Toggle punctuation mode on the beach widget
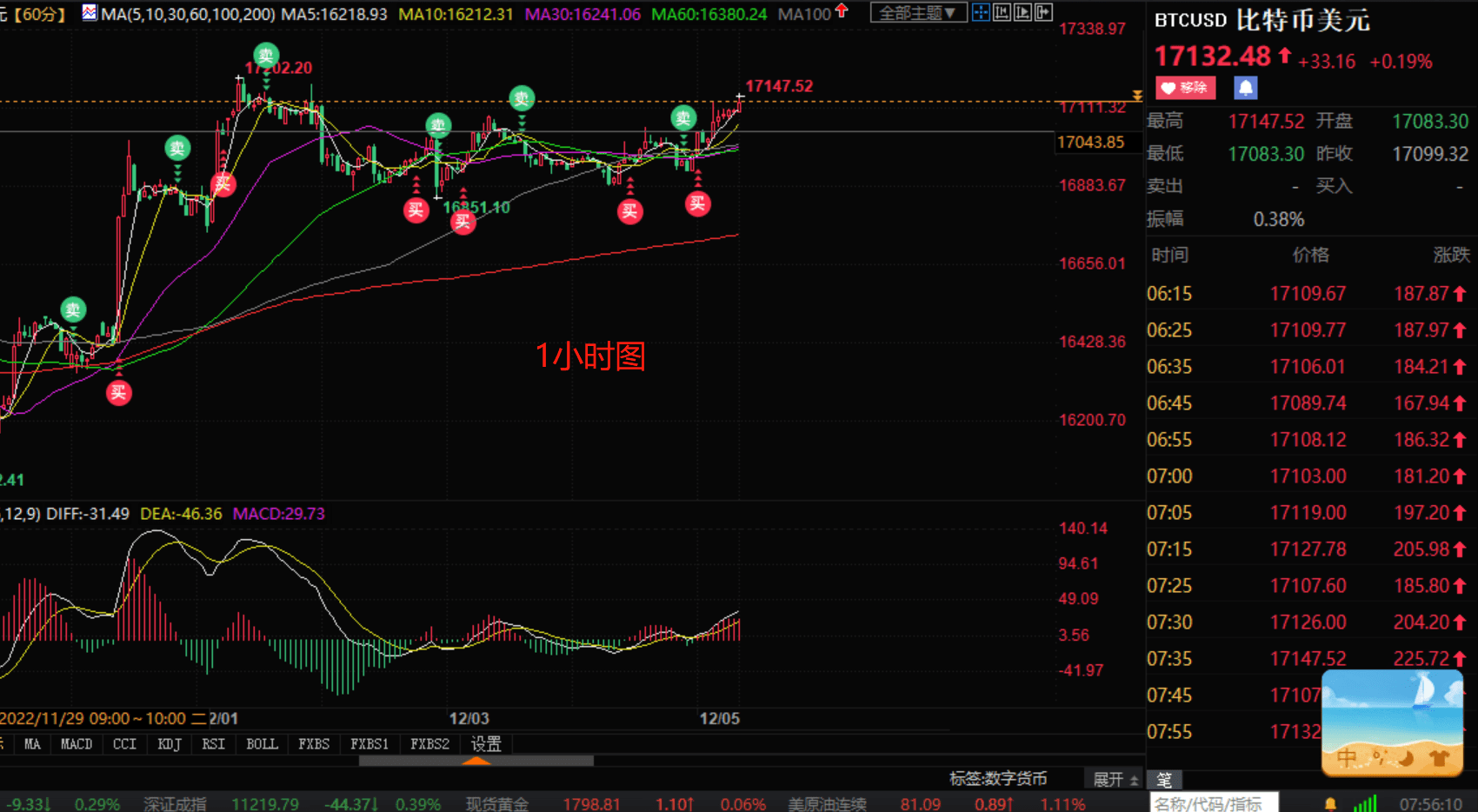1478x812 pixels. coord(1379,758)
